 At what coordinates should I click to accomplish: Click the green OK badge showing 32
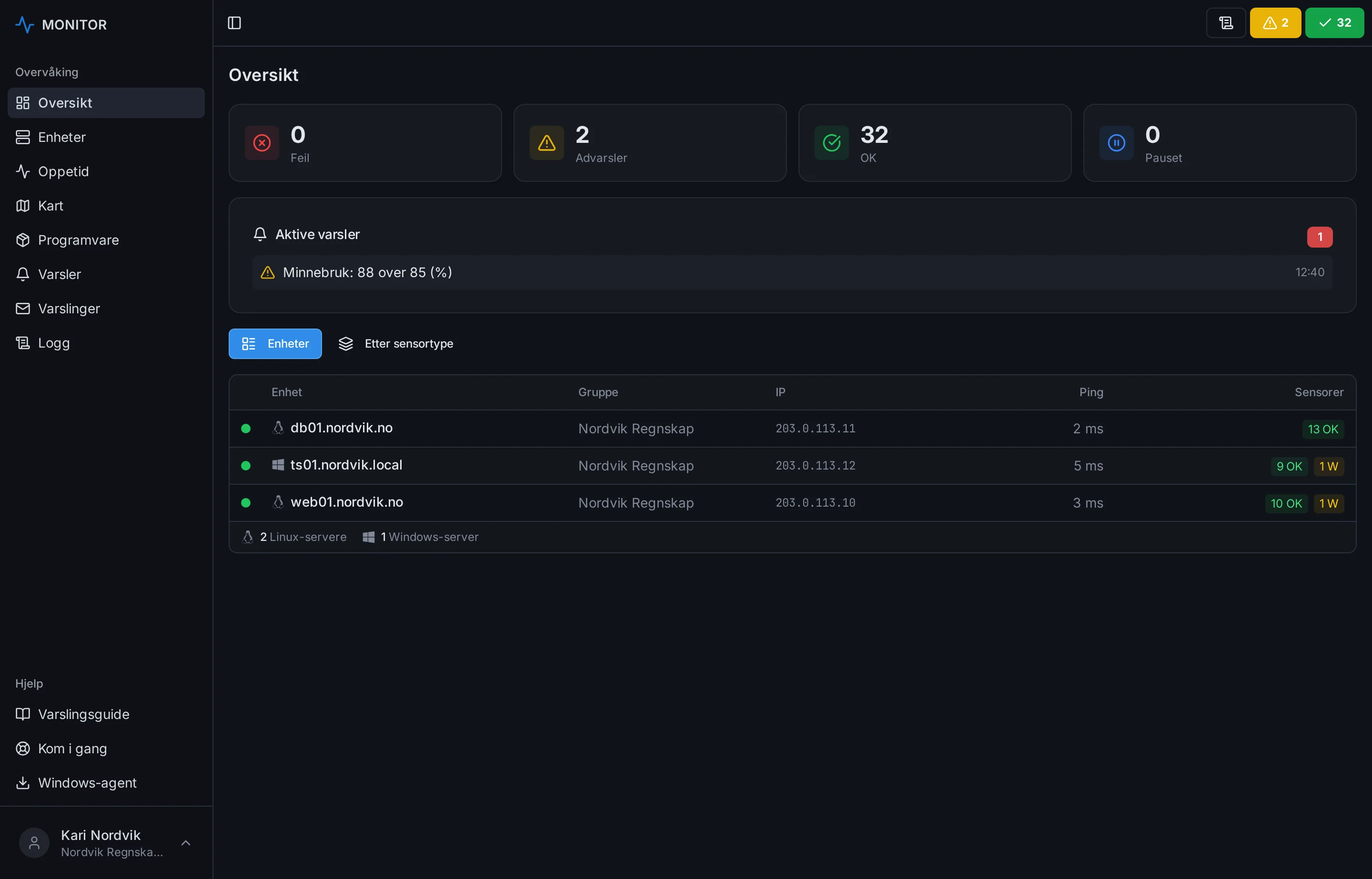(x=1334, y=23)
